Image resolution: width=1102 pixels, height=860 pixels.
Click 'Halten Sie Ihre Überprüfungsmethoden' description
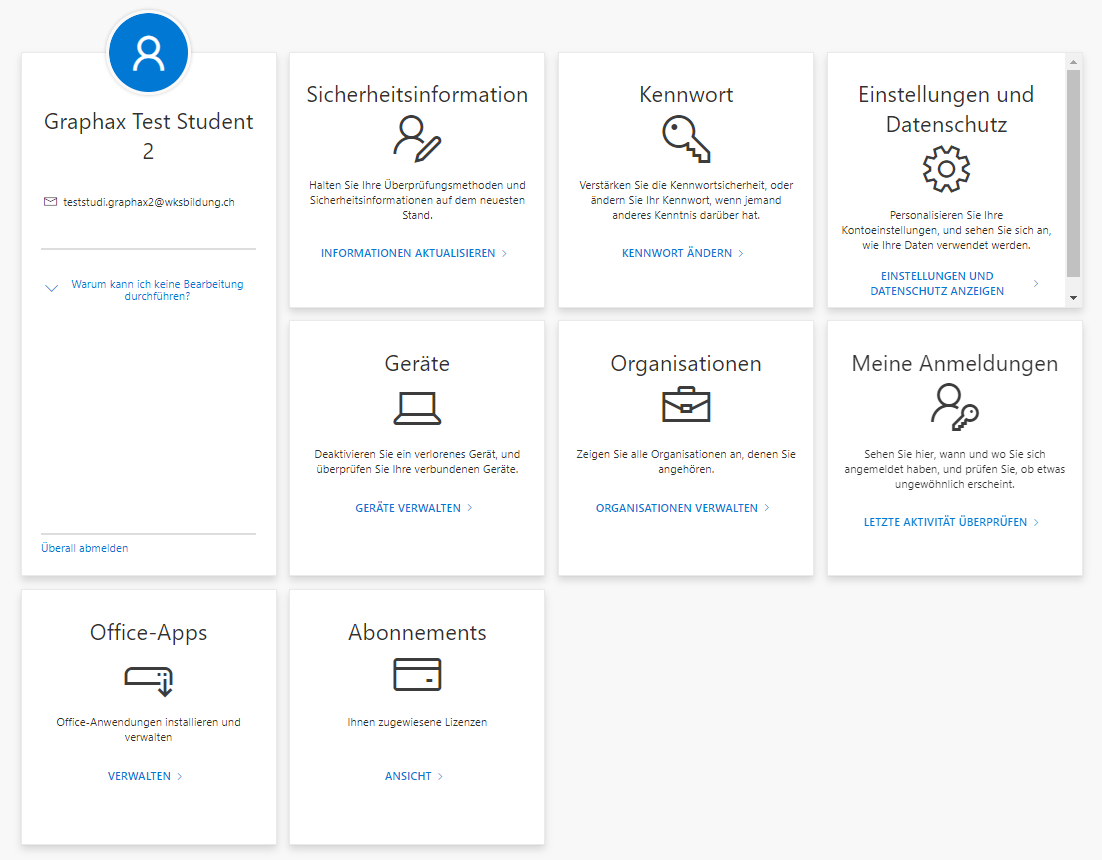pyautogui.click(x=417, y=200)
